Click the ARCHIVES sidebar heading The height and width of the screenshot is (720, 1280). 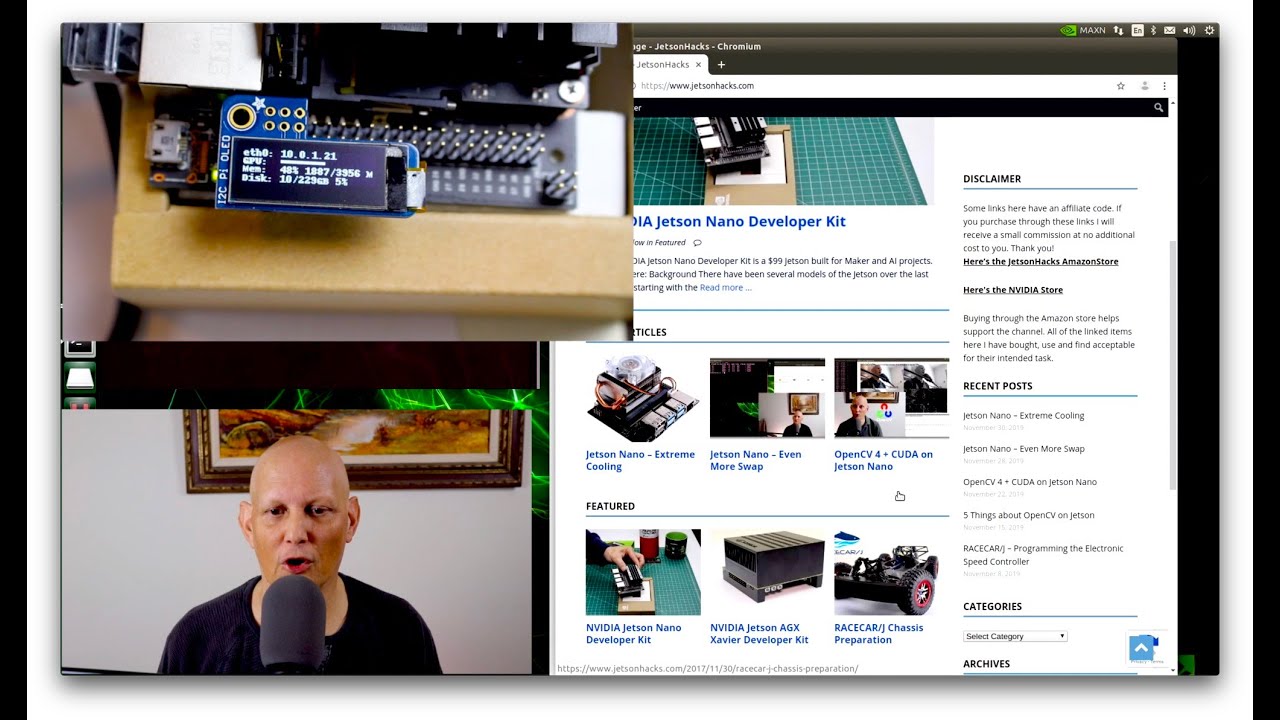pyautogui.click(x=986, y=664)
